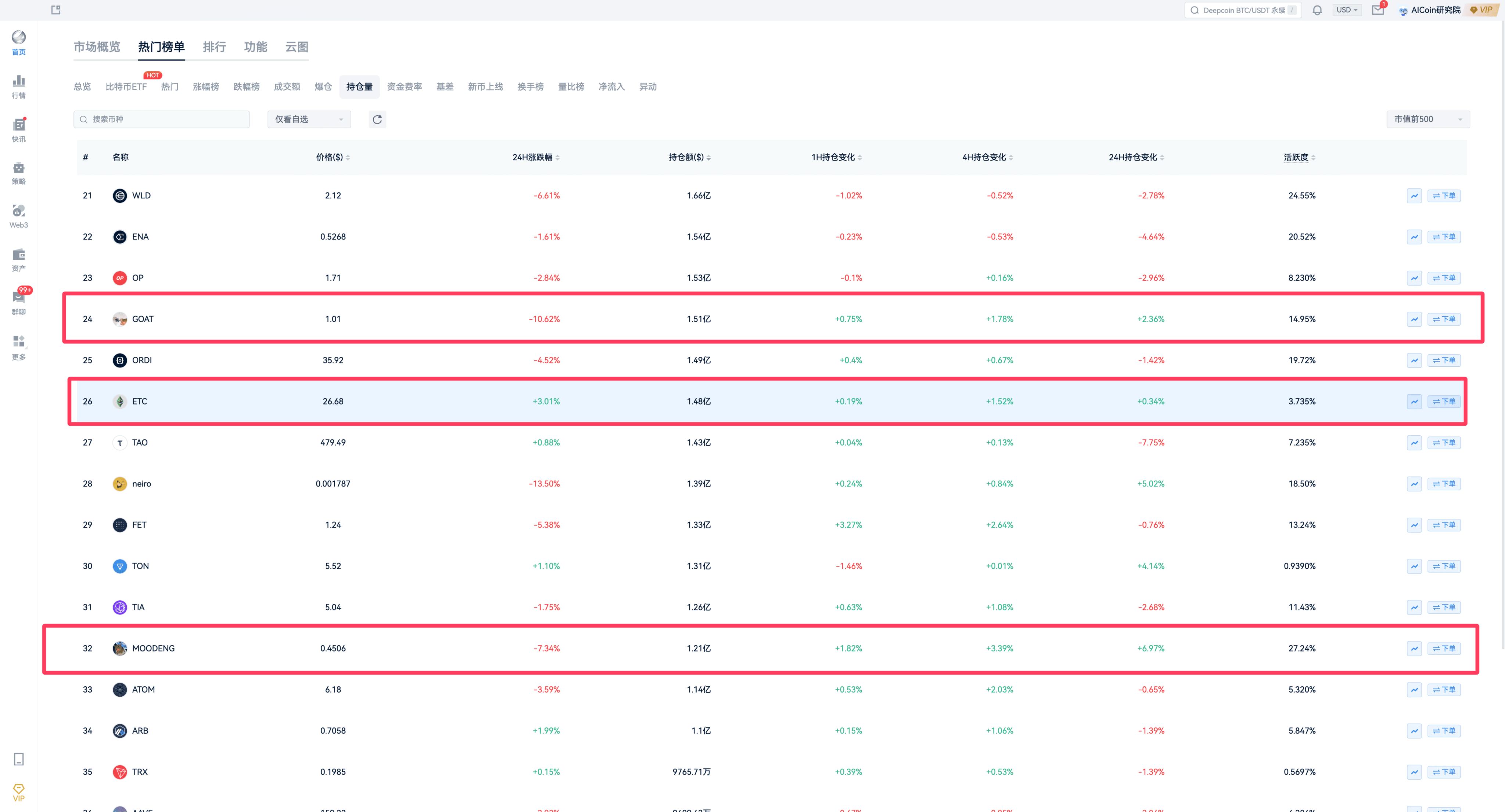Click the pop-out window icon at top left
Viewport: 1505px width, 812px height.
(56, 10)
